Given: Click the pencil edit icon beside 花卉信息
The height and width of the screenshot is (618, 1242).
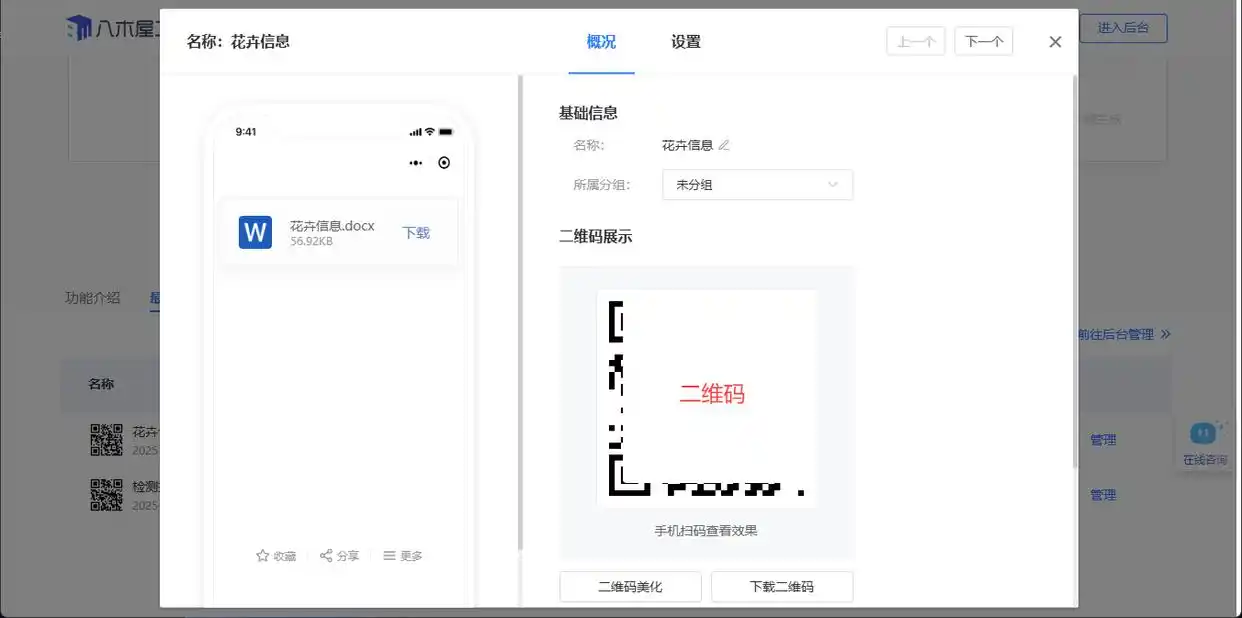Looking at the screenshot, I should (724, 145).
